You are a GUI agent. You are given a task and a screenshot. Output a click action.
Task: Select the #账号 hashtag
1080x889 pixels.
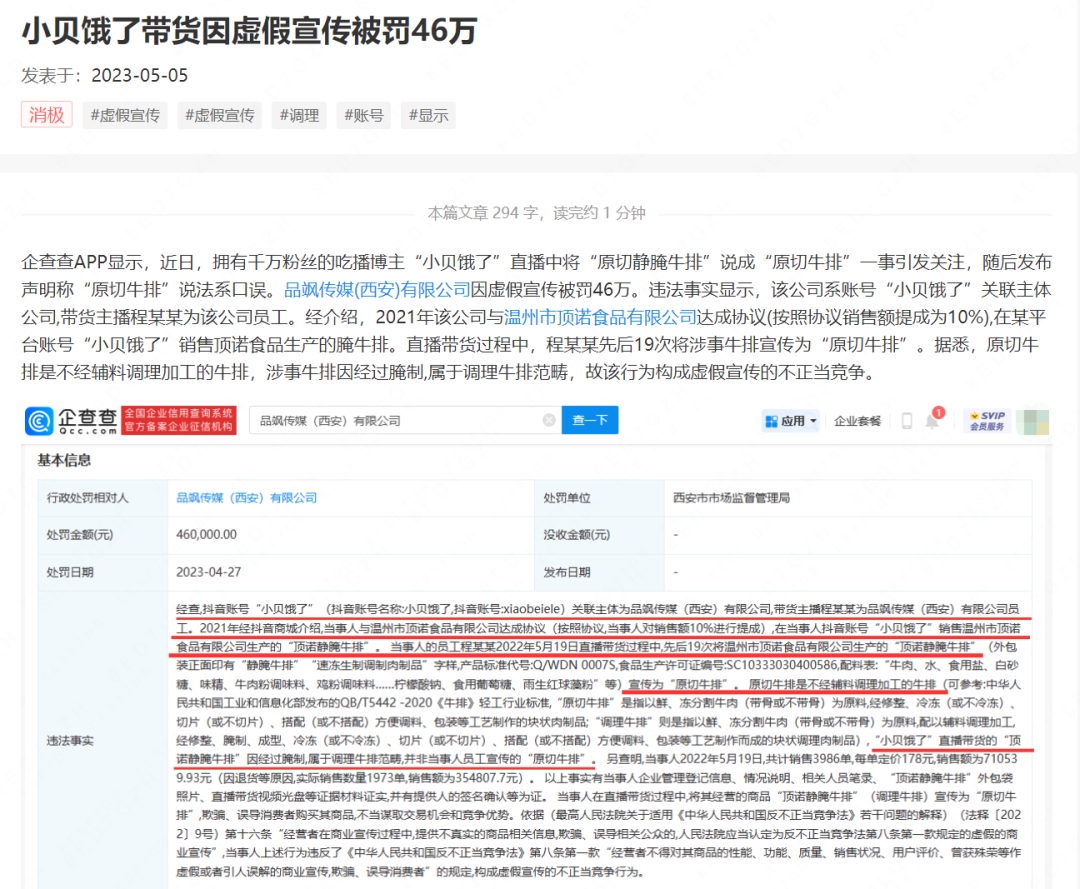(364, 115)
